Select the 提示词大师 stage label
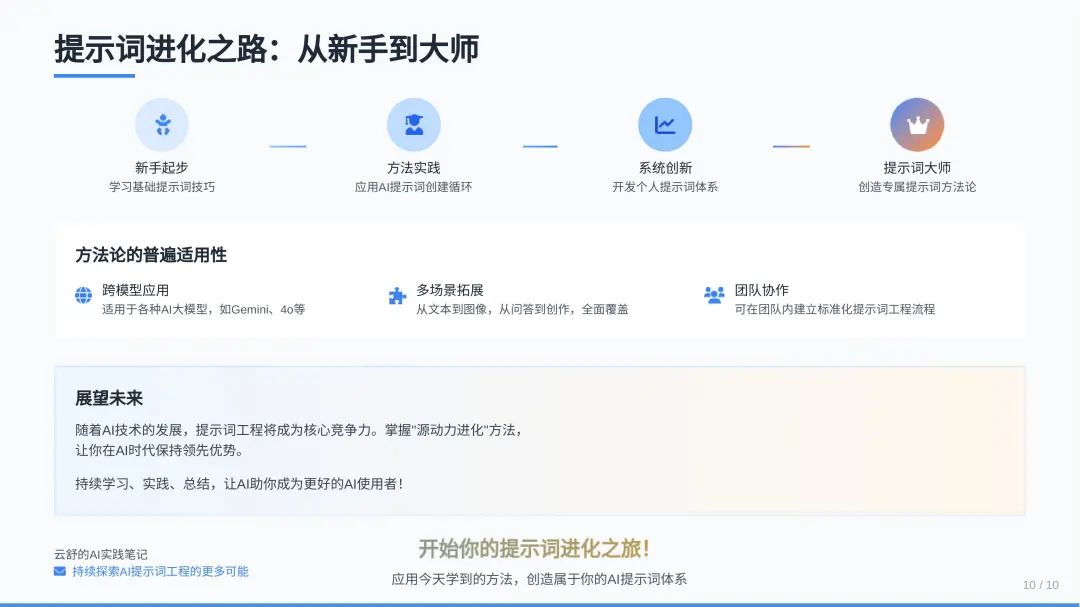 917,167
